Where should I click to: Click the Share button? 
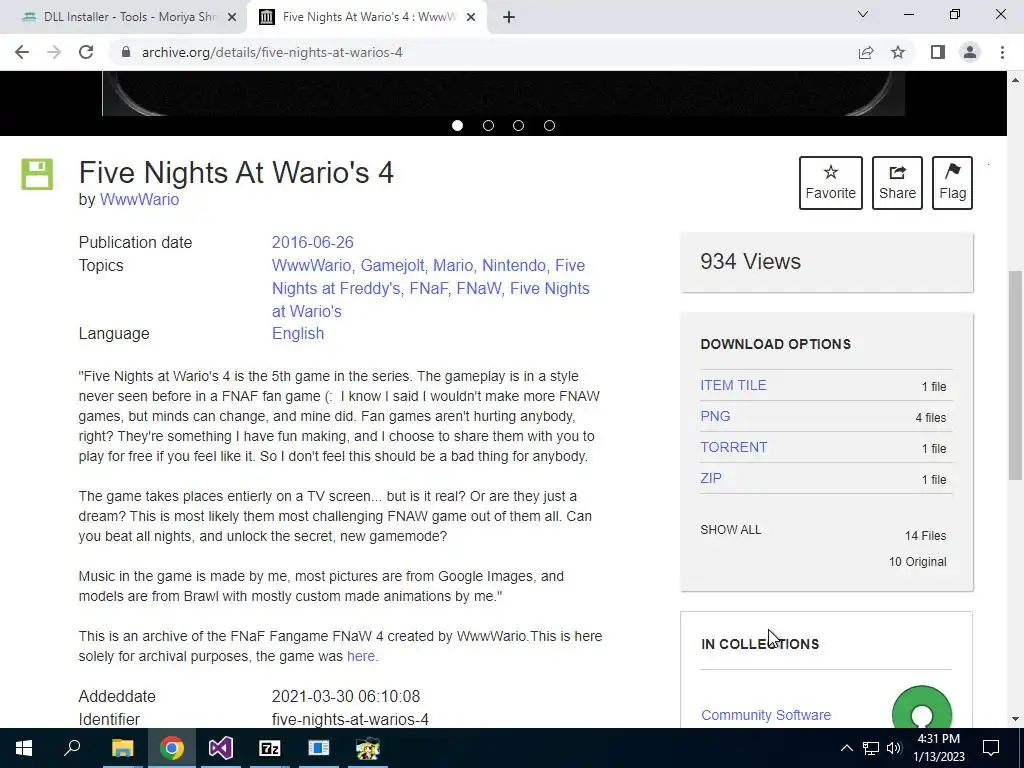coord(897,183)
